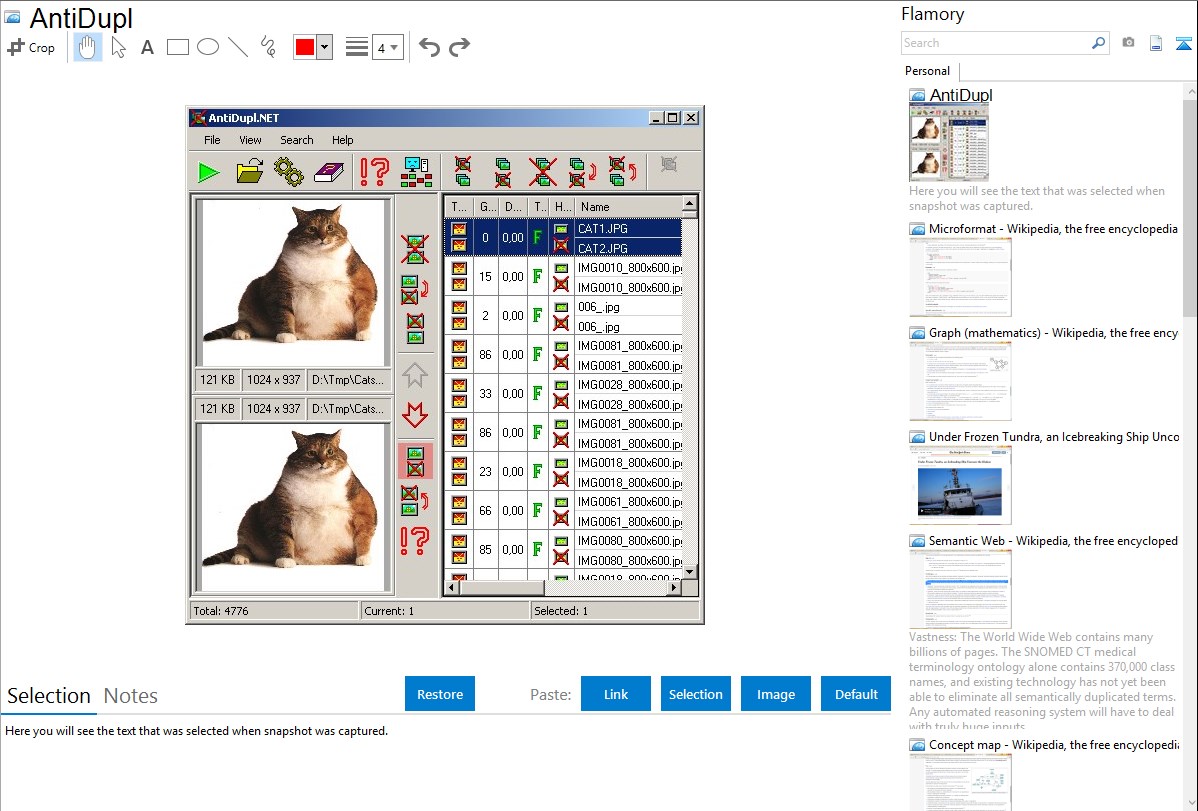Click the paste Link button
The height and width of the screenshot is (811, 1198).
tap(616, 693)
